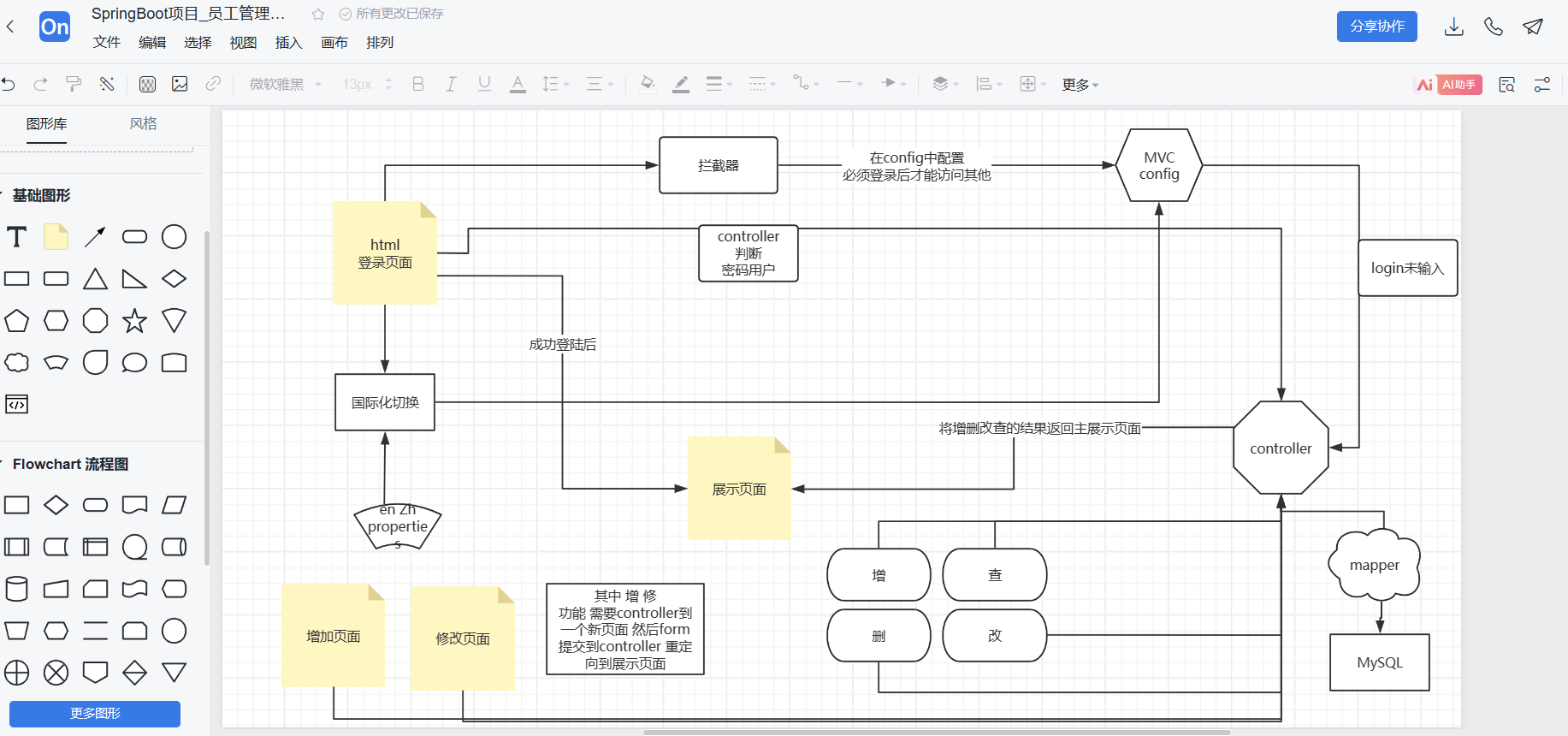Image resolution: width=1568 pixels, height=736 pixels.
Task: Select the text T shape
Action: (x=17, y=237)
